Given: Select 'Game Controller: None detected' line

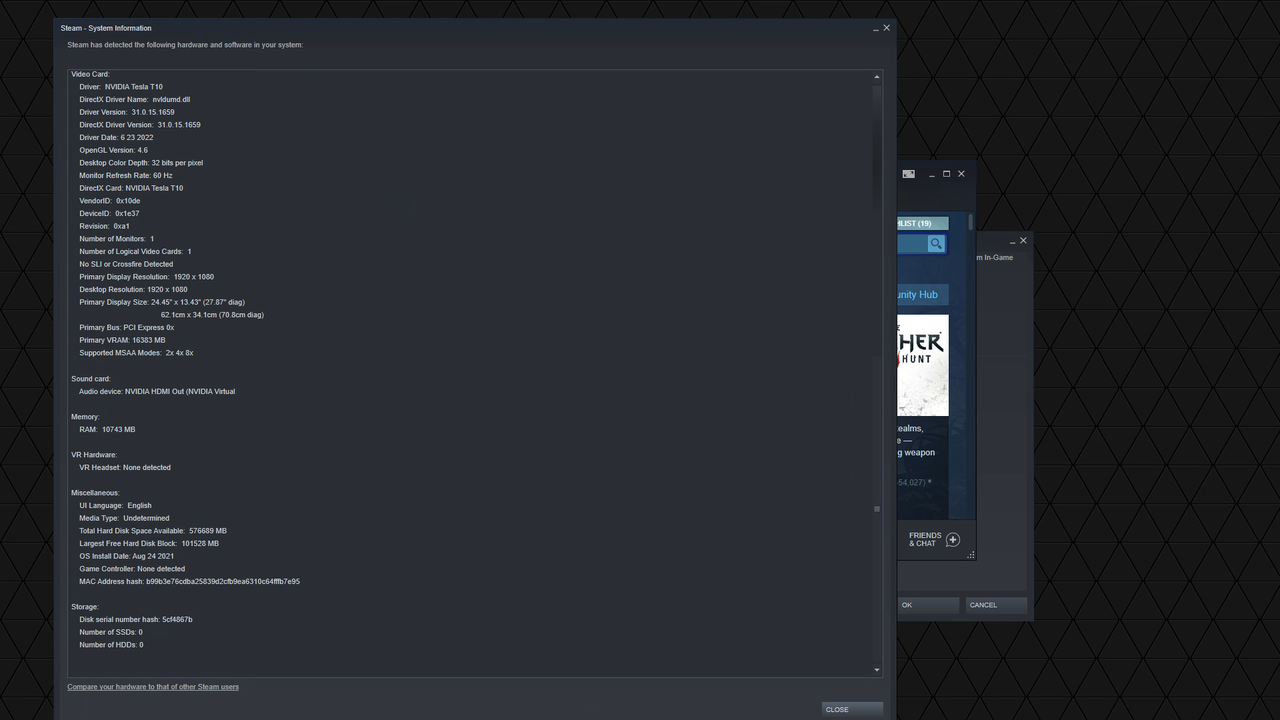Looking at the screenshot, I should click(x=132, y=569).
